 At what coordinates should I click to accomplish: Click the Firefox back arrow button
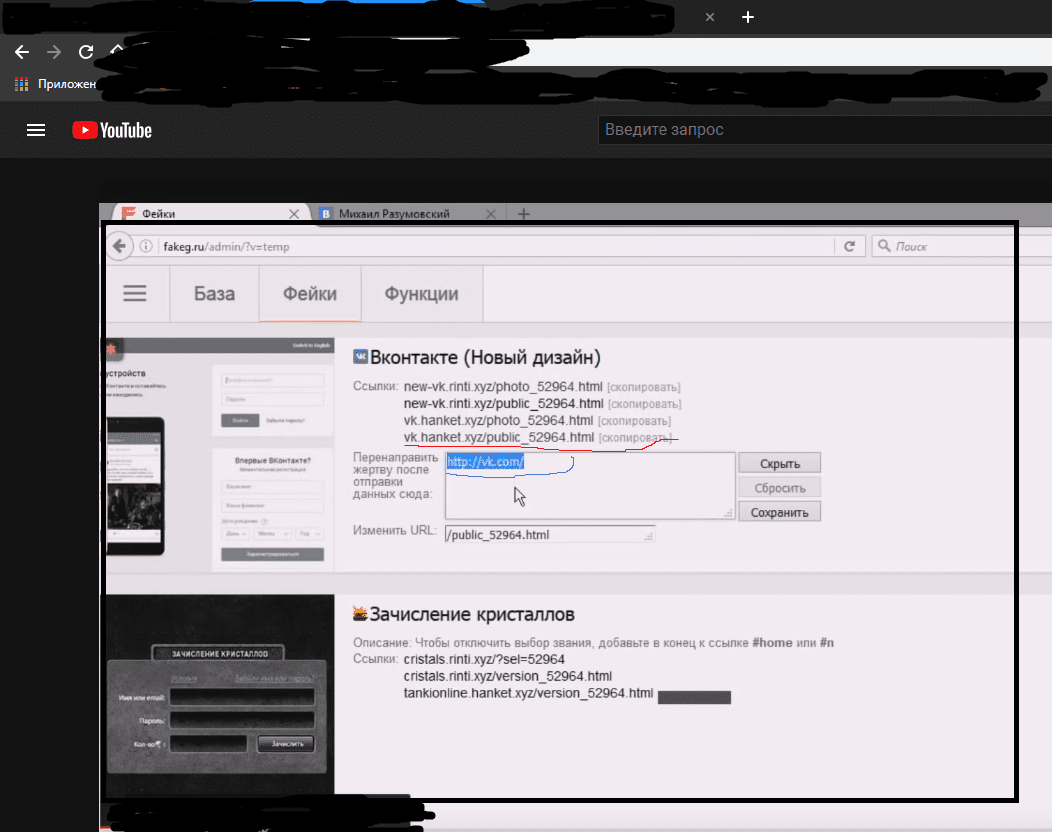point(119,246)
